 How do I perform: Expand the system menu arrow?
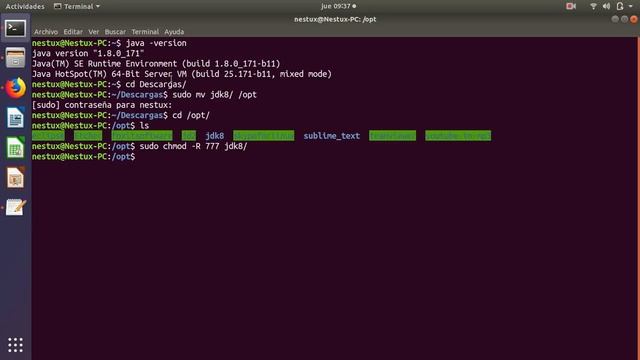point(630,6)
